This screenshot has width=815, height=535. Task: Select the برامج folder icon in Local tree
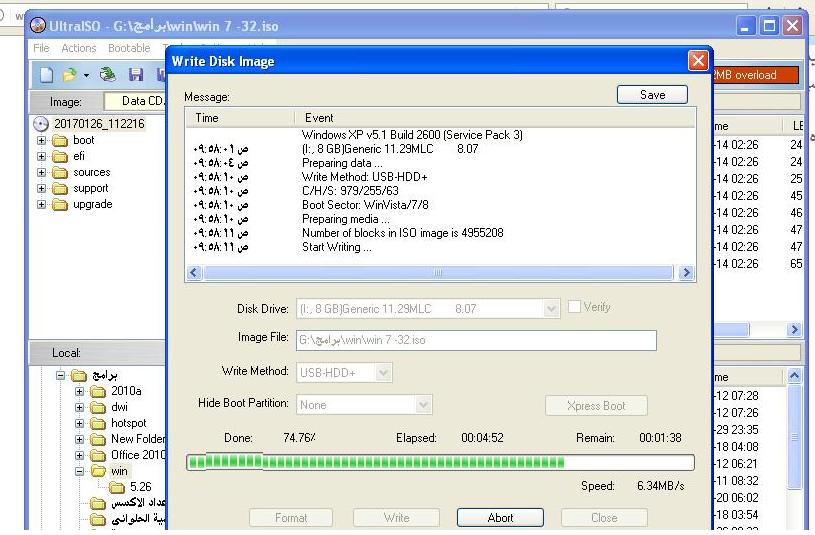click(79, 375)
